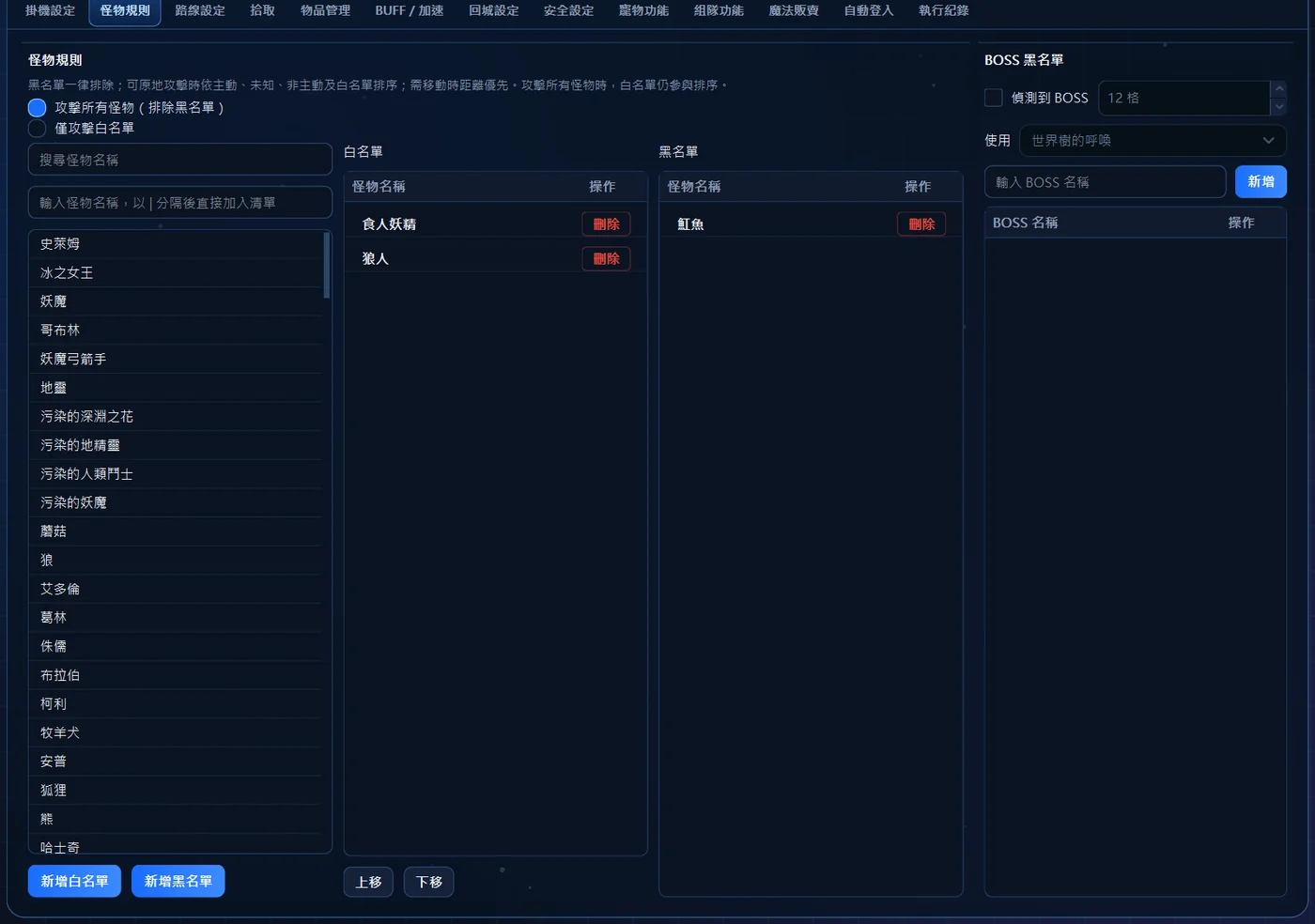Select 狐狸 in monster list
This screenshot has height=924, width=1315.
pos(176,791)
